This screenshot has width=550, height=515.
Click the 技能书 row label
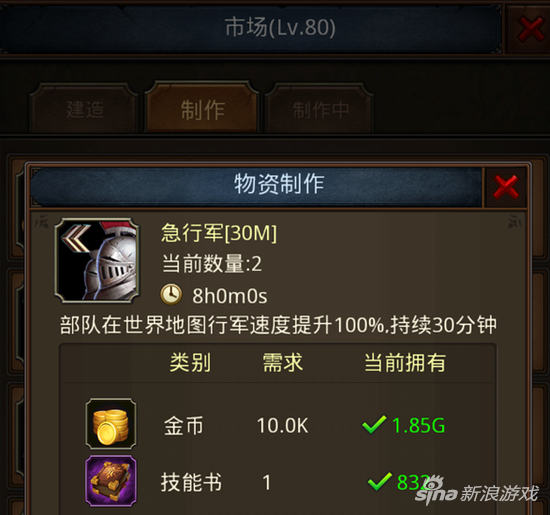point(191,482)
